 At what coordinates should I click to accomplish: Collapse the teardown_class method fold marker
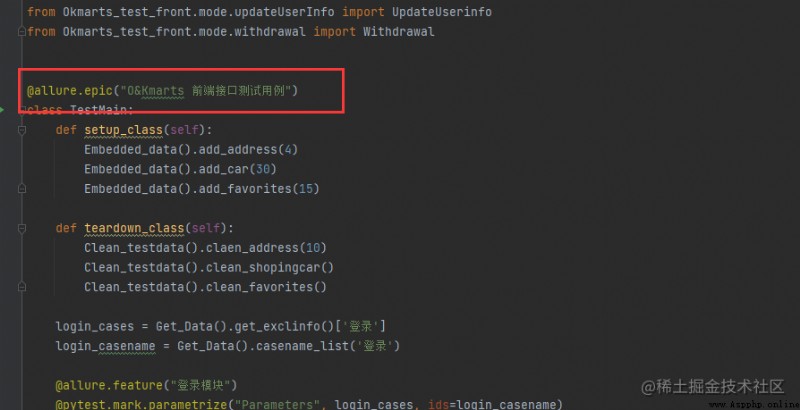tap(22, 228)
